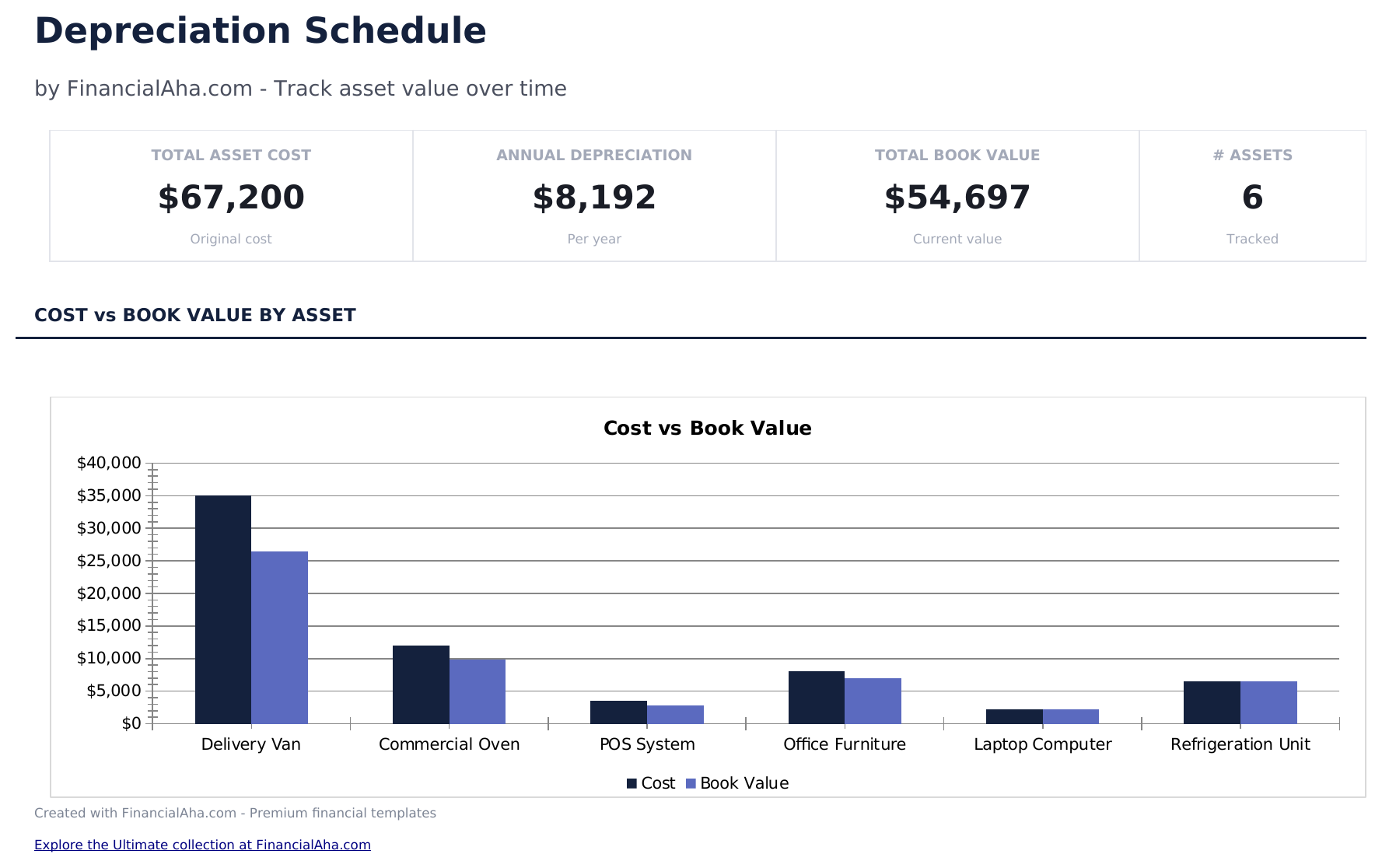Click the Commercial Oven cost bar
Screen dimensions: 1382x868
point(421,684)
